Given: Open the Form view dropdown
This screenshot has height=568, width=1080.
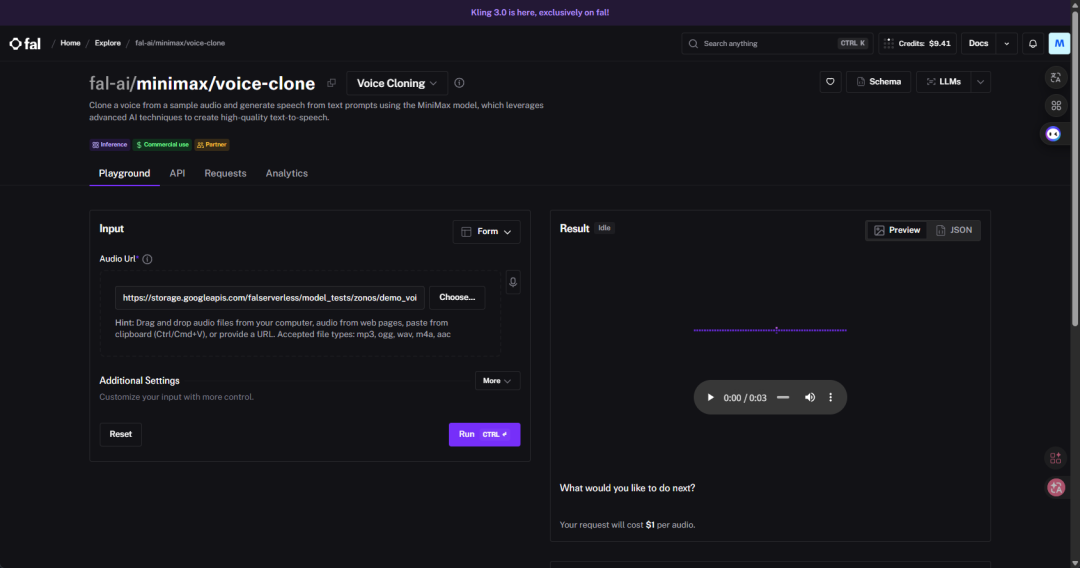Looking at the screenshot, I should pos(486,232).
